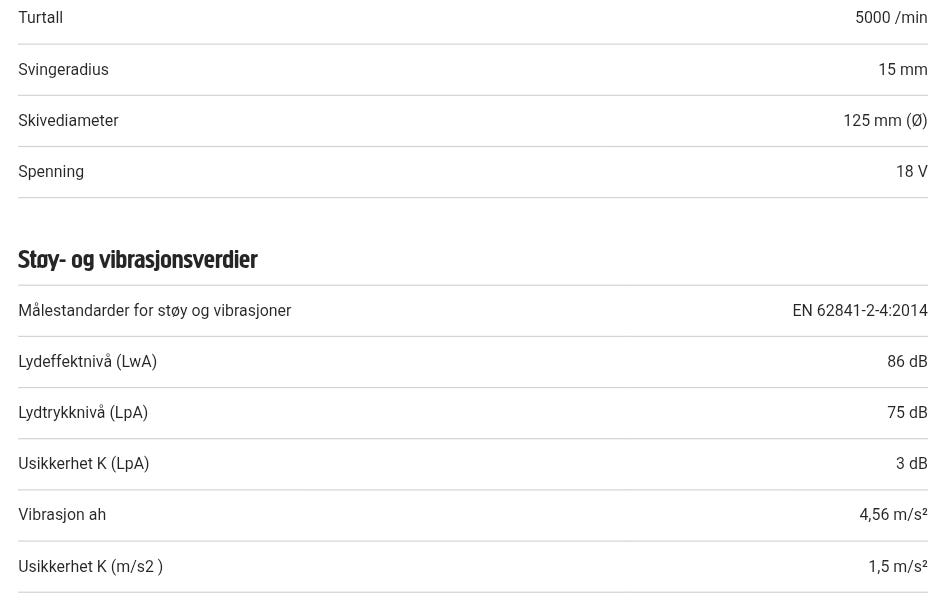Click the 75 dB value
Viewport: 952px width, 607px height.
906,413
